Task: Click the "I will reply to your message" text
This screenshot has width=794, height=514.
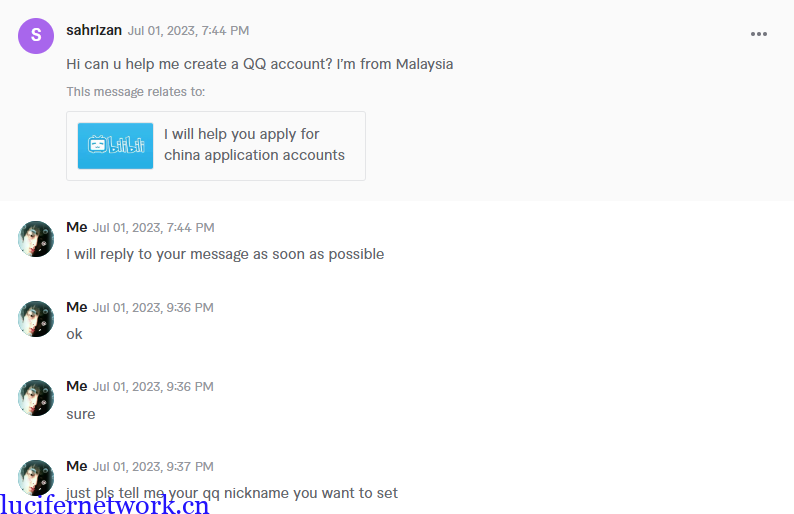Action: 225,254
